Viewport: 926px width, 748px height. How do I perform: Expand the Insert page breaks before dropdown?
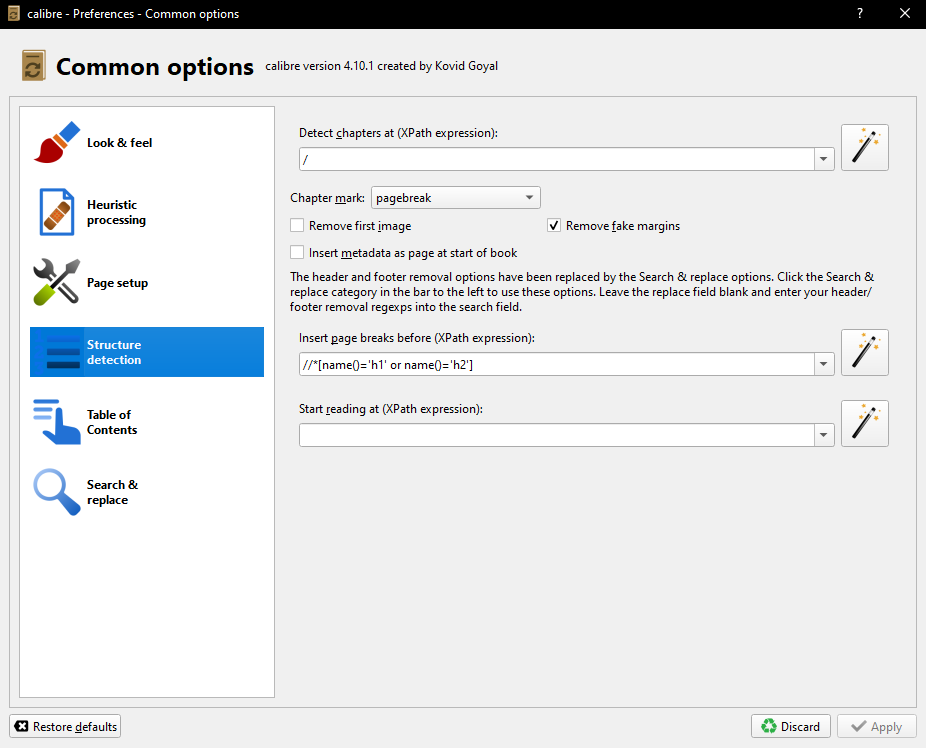(x=824, y=364)
